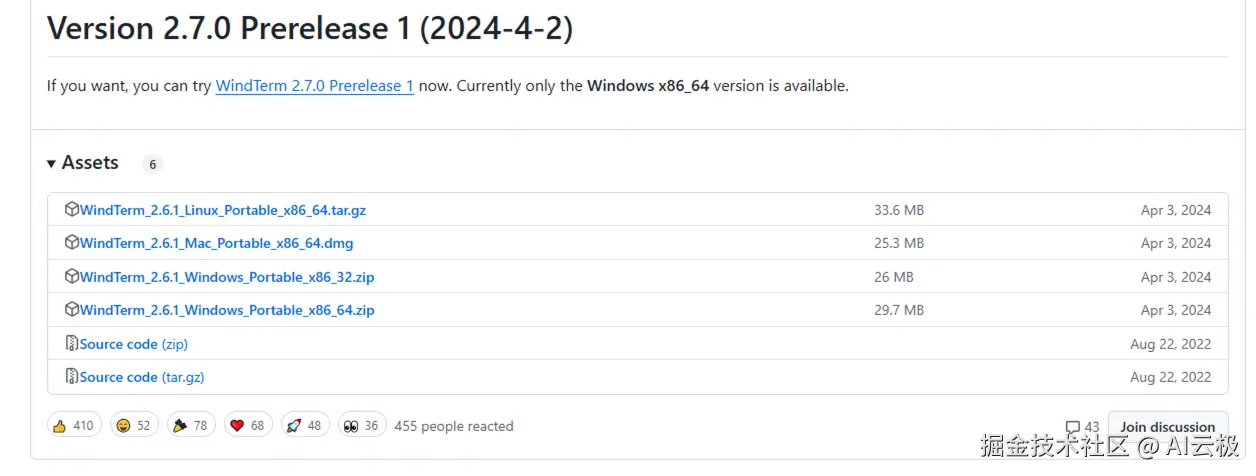Click the Join discussion button
Screen dimensions: 1256x476
[x=1167, y=427]
